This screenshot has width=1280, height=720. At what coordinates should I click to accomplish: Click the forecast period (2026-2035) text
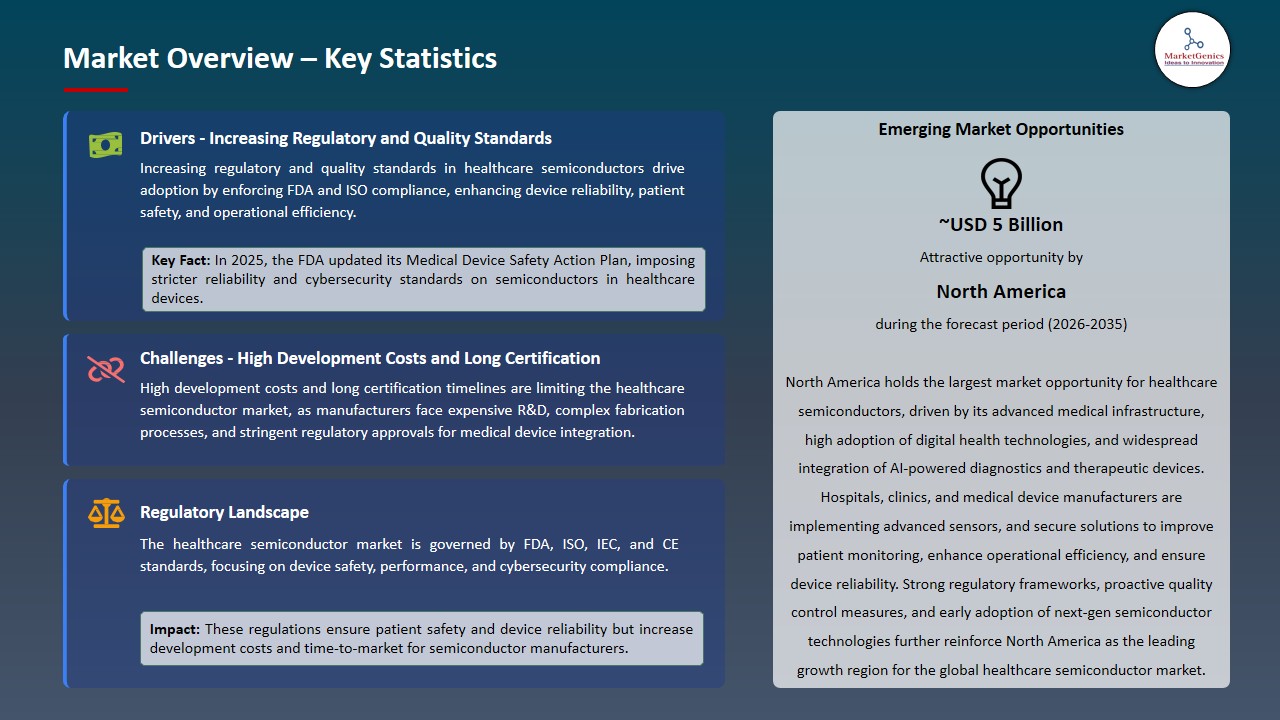(x=1000, y=323)
